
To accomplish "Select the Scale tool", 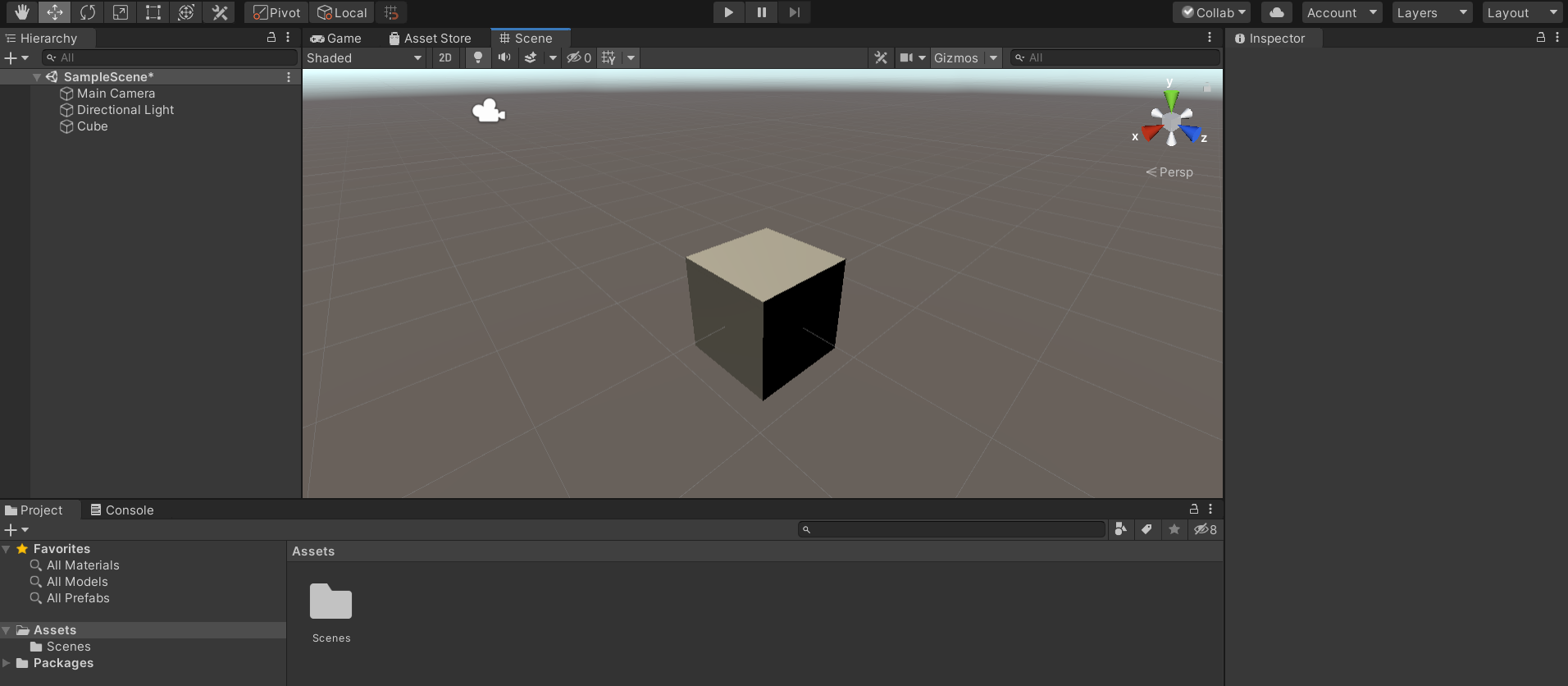I will [121, 12].
